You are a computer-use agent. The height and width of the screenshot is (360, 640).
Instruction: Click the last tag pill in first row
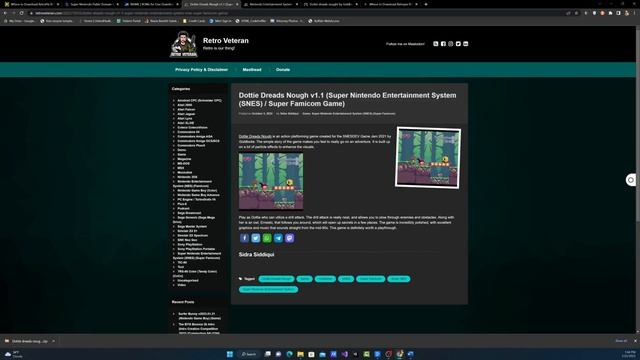point(398,279)
